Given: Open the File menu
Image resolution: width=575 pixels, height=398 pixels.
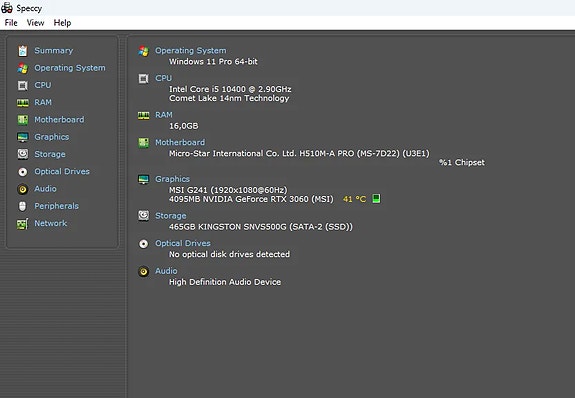Looking at the screenshot, I should [x=11, y=23].
